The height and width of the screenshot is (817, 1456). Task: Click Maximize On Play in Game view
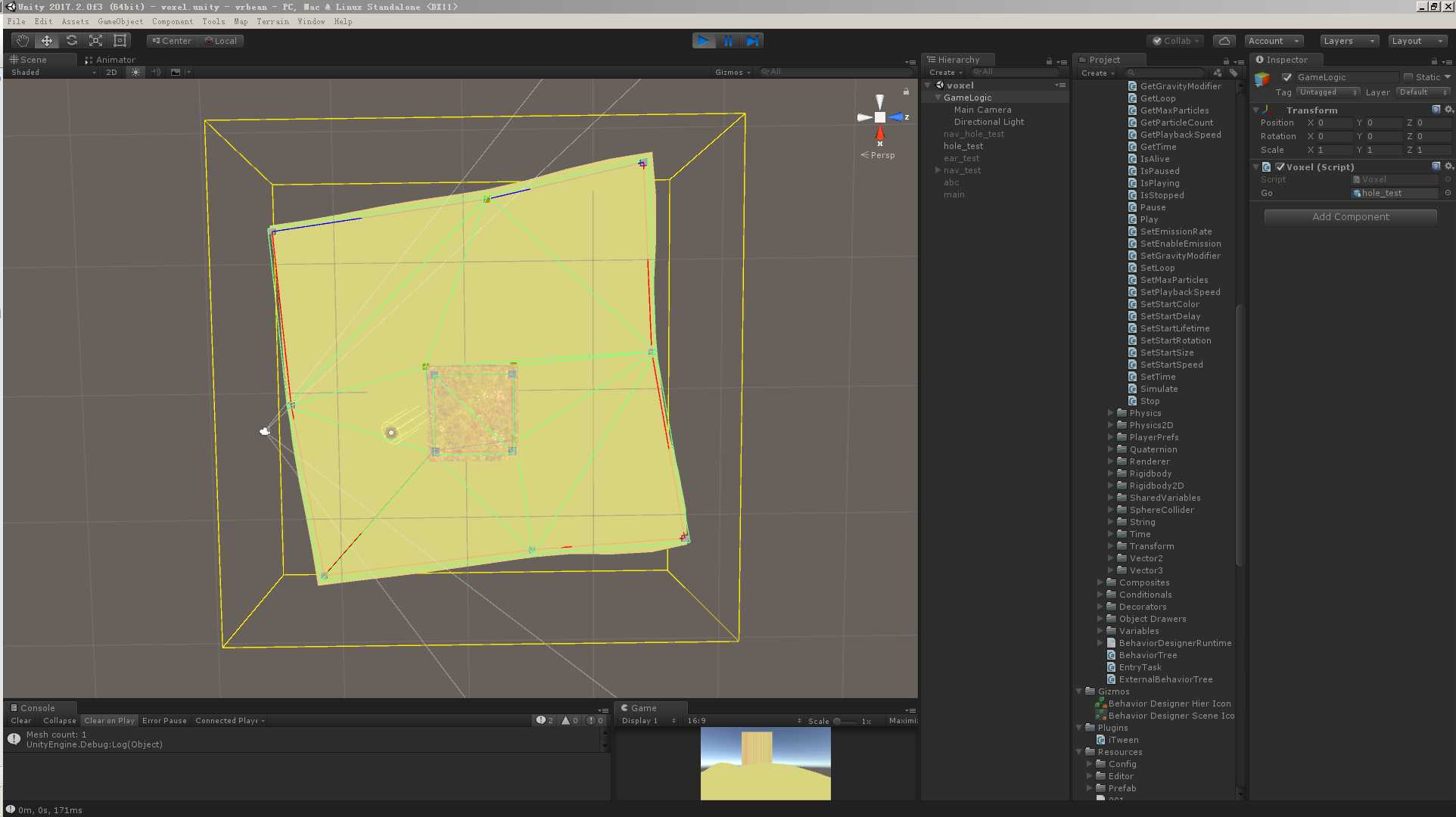(902, 721)
